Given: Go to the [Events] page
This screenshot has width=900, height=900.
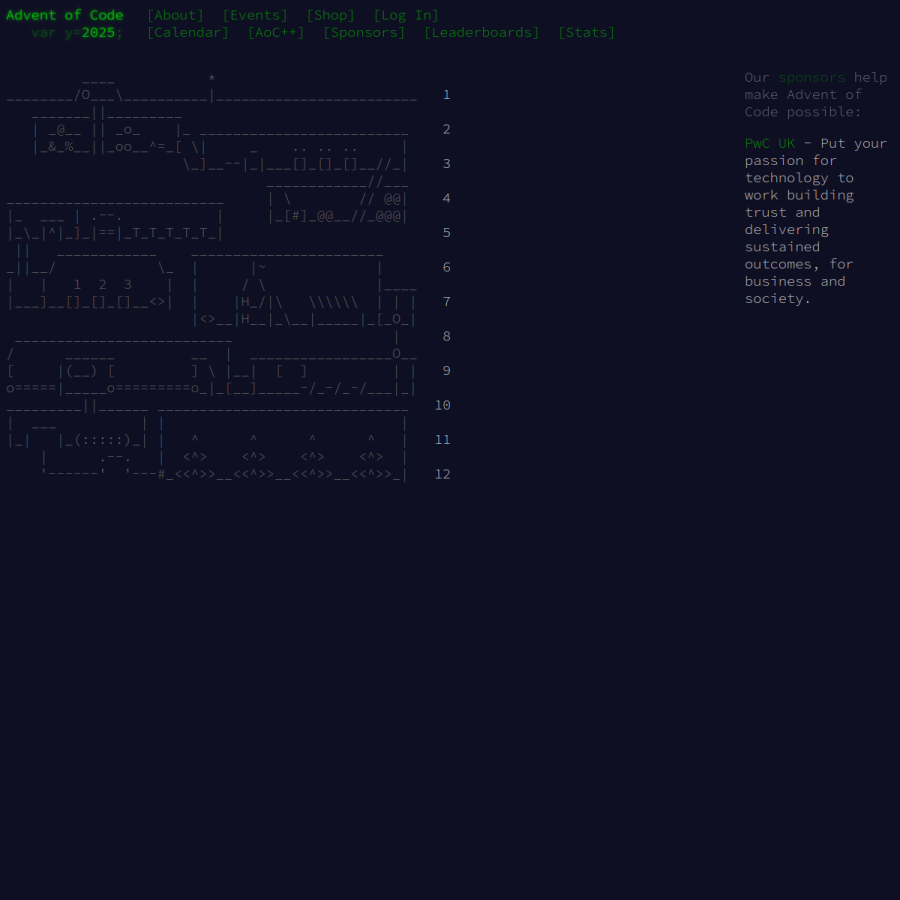Looking at the screenshot, I should [x=255, y=15].
